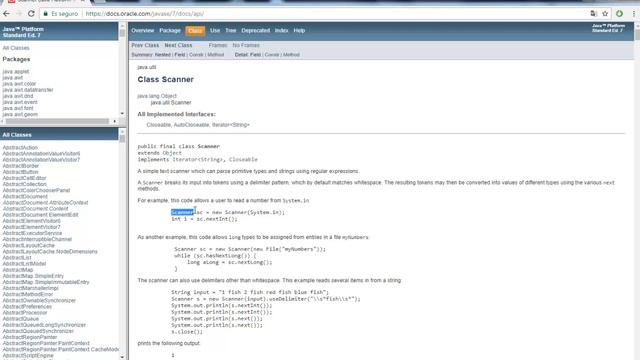Open the AbstractMap class link
This screenshot has width=640, height=360.
(x=18, y=270)
